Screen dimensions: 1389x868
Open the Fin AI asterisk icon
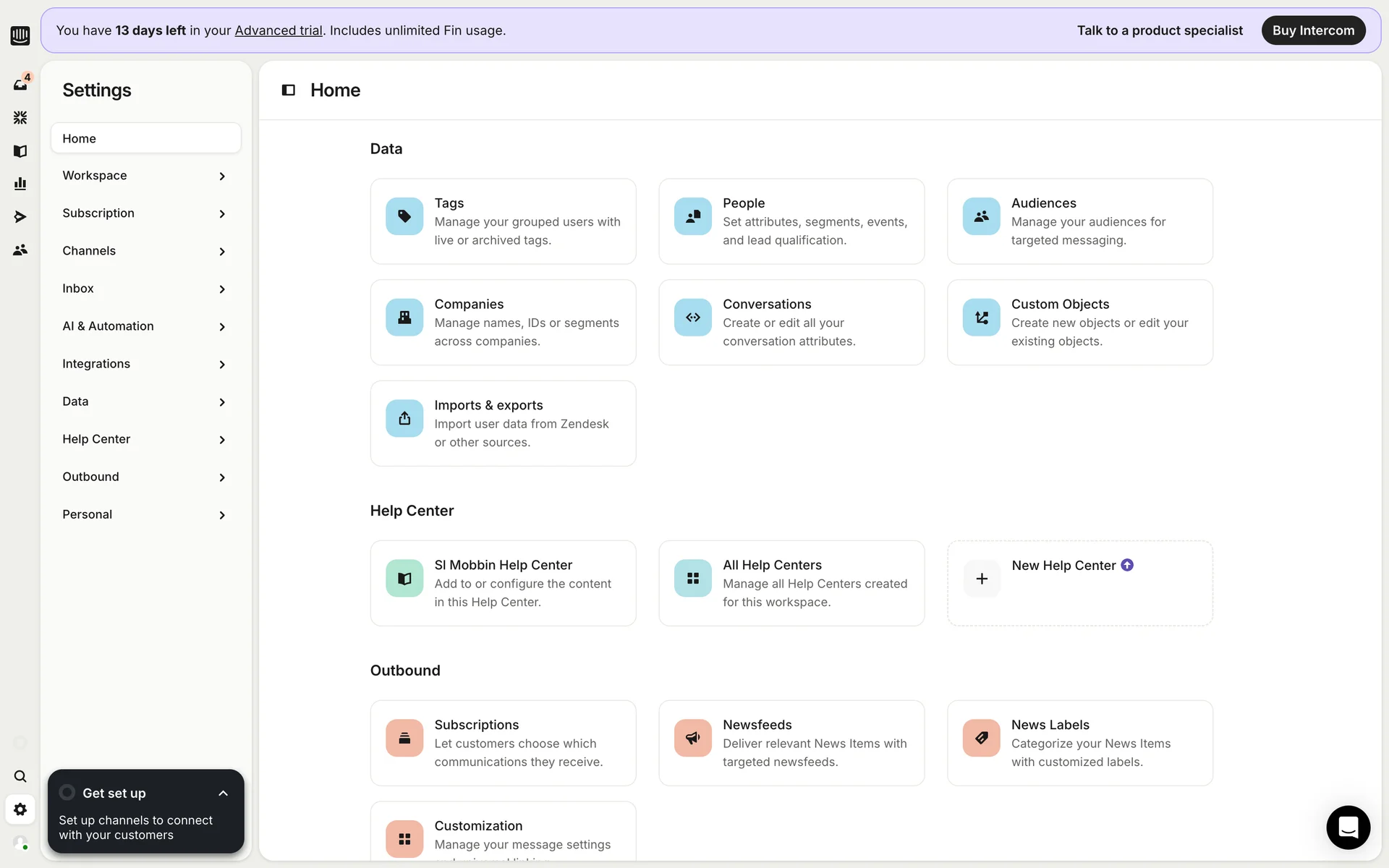coord(20,117)
